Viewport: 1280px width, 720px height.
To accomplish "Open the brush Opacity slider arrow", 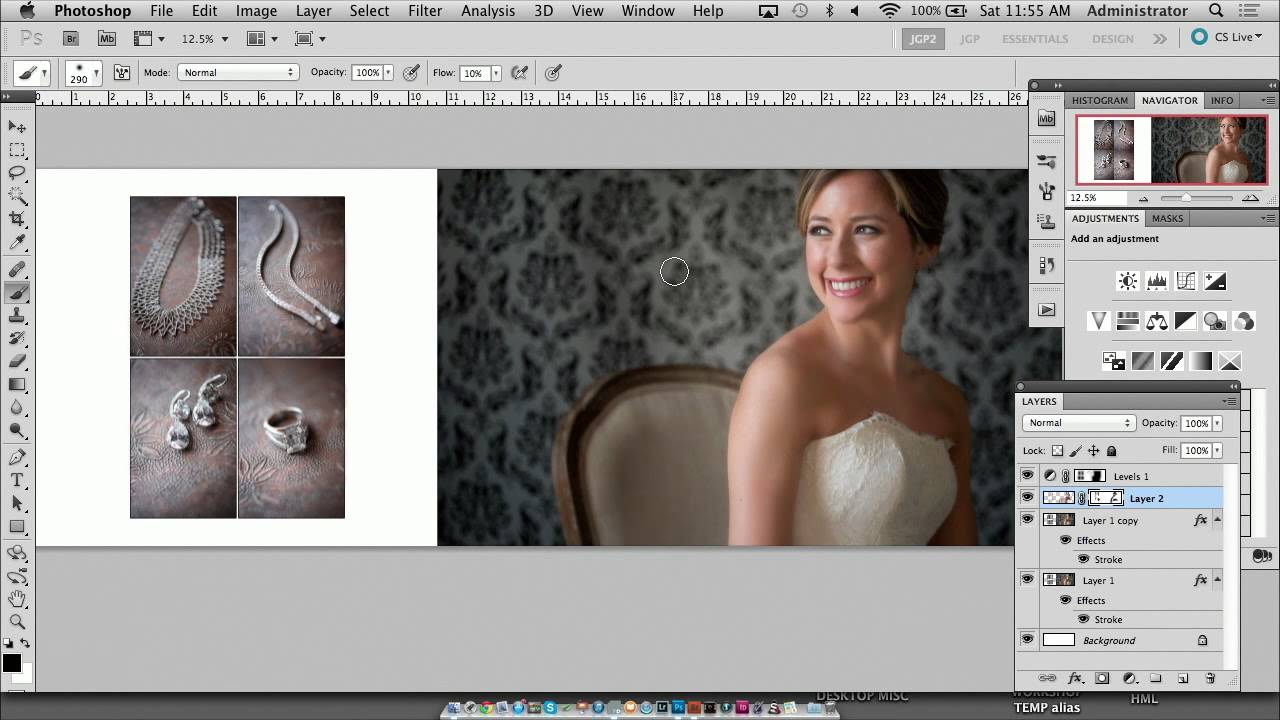I will point(388,73).
